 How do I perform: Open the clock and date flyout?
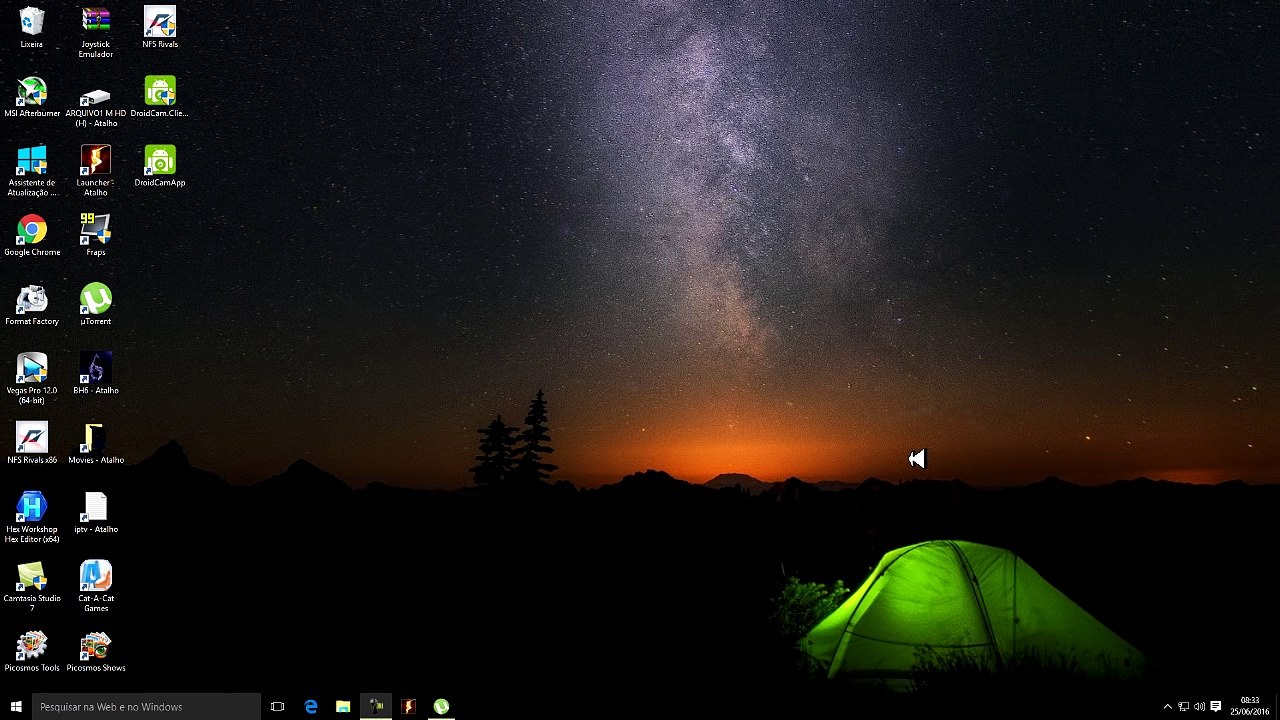coord(1250,706)
